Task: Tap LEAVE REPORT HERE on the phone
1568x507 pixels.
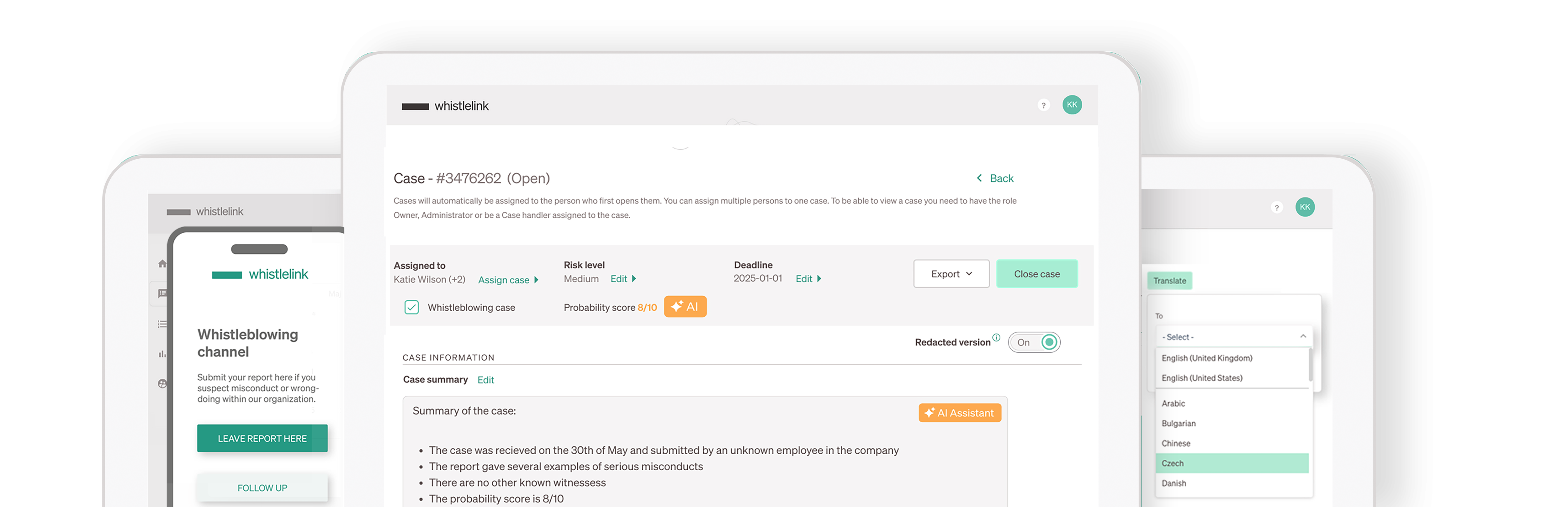Action: click(262, 438)
